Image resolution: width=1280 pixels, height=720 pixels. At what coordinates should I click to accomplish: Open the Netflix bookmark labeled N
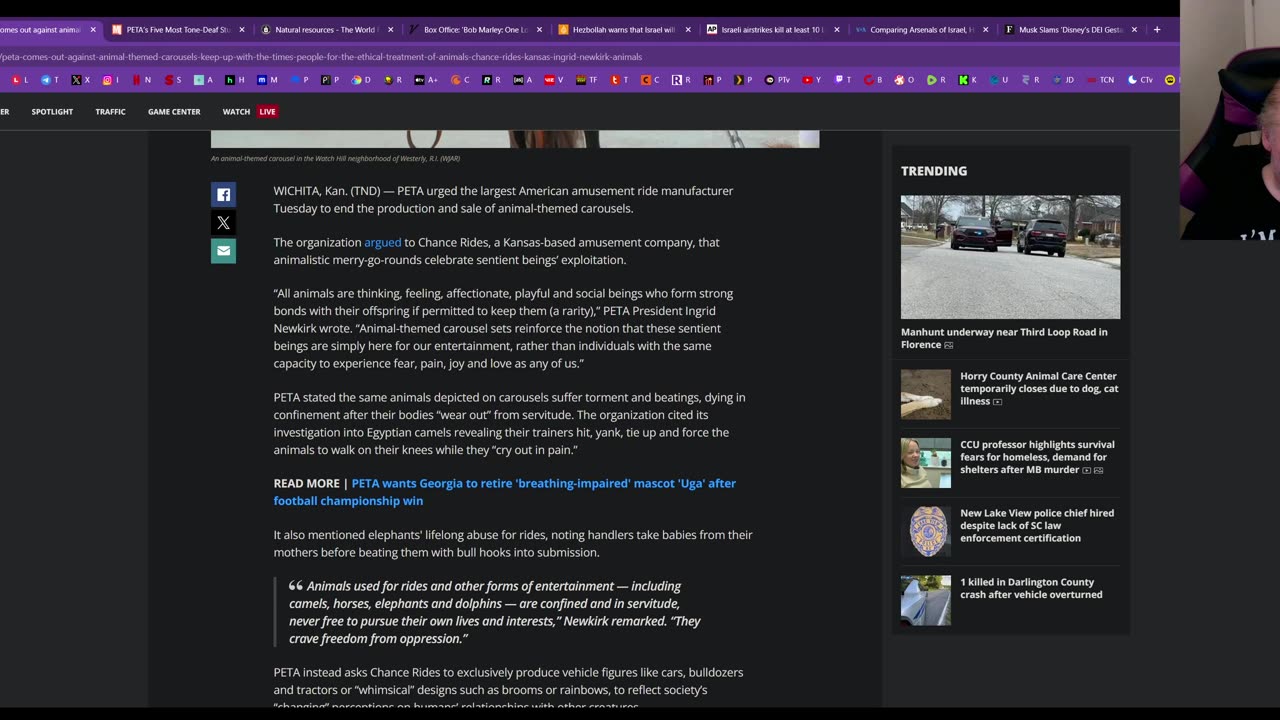click(x=141, y=80)
